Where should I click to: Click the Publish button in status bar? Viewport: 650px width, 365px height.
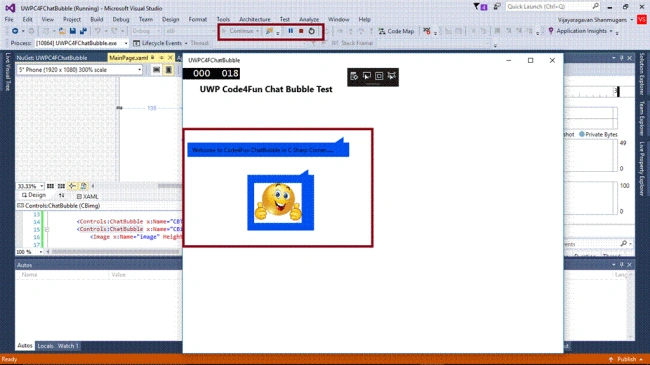(626, 359)
